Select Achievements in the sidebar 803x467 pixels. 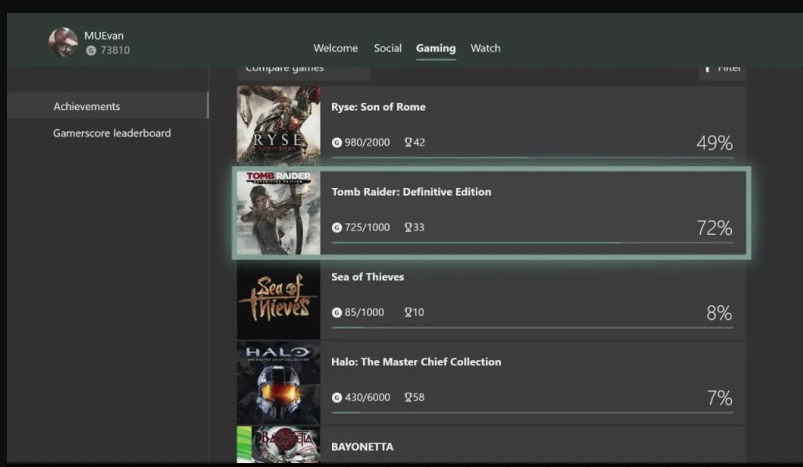(108, 106)
